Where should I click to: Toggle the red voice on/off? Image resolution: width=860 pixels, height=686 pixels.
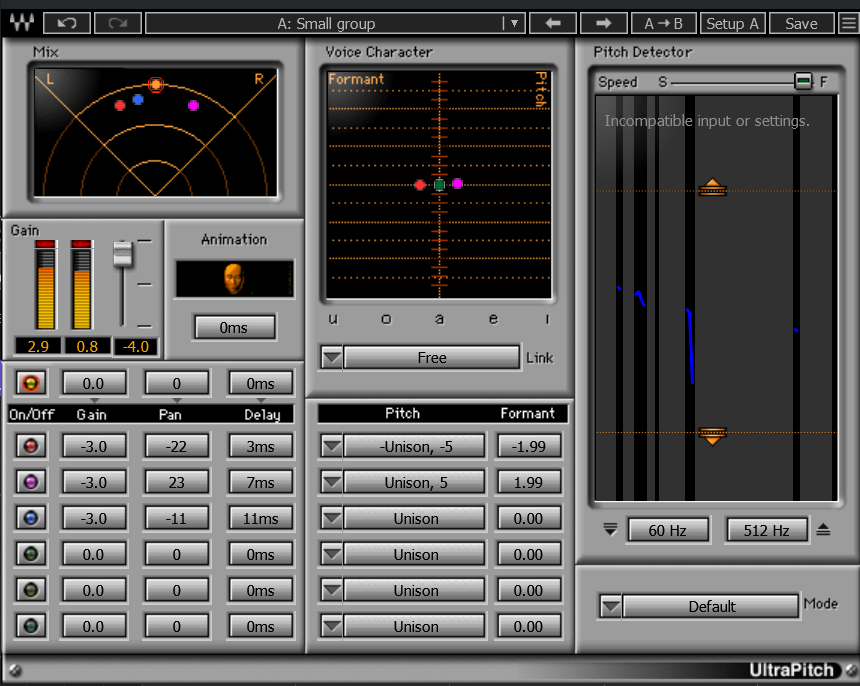[31, 446]
